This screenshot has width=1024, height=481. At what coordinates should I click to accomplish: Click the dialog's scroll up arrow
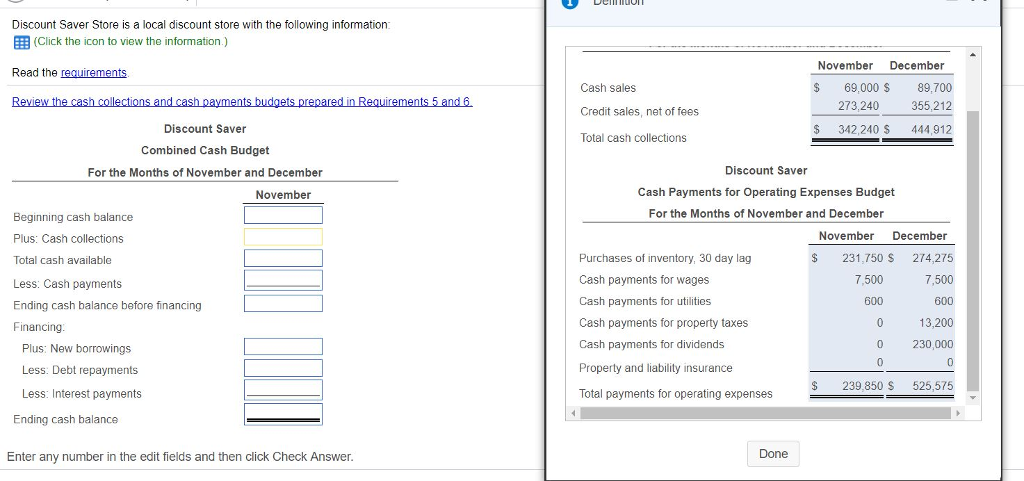973,54
